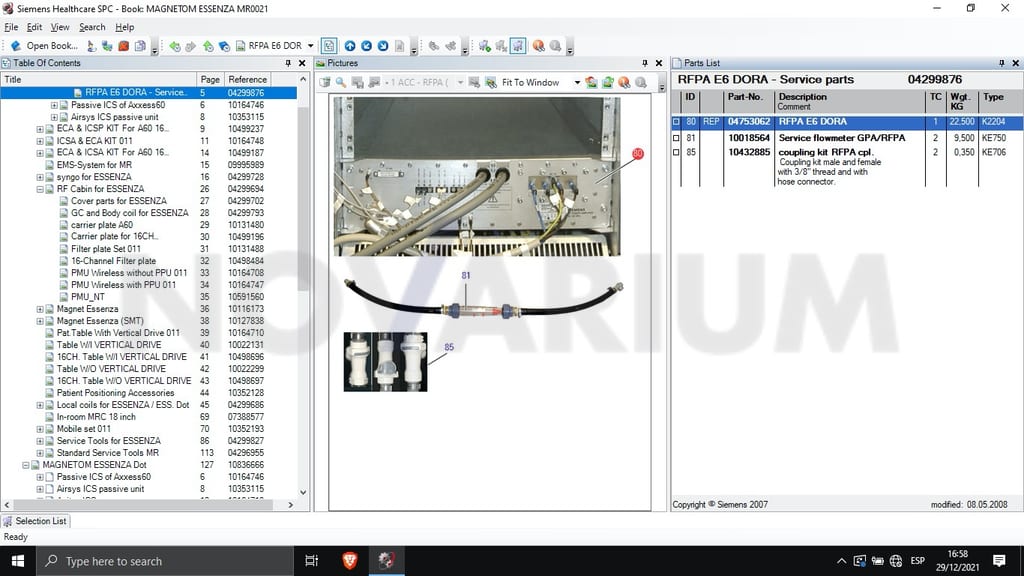This screenshot has height=576, width=1024.
Task: Collapse the RF Cabin for ESSENZA node
Action: pos(40,189)
